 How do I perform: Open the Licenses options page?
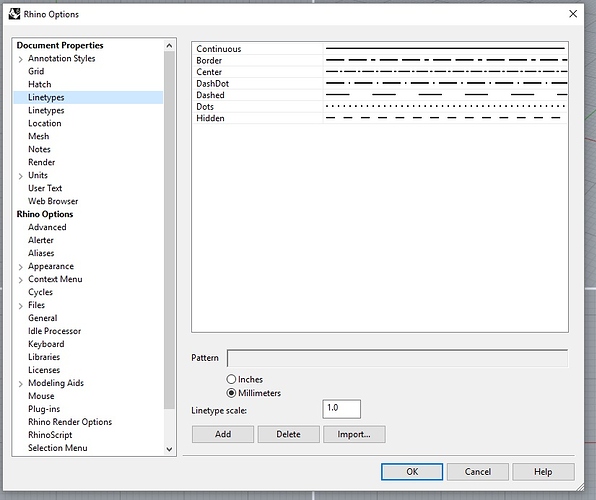pyautogui.click(x=44, y=370)
